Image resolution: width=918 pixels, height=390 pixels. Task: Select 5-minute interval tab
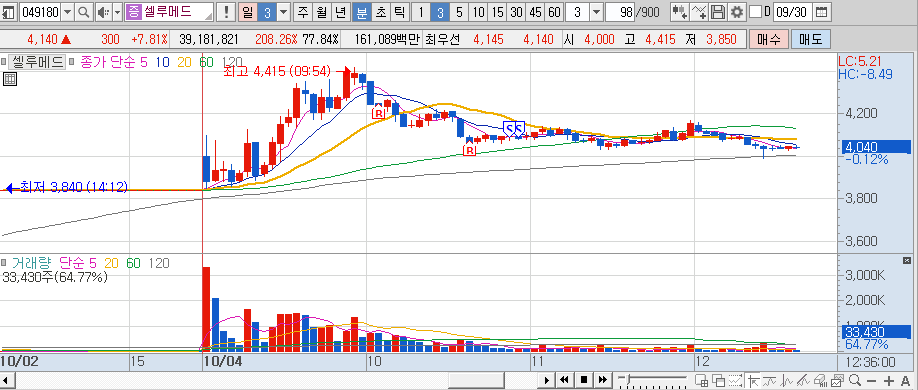[458, 11]
